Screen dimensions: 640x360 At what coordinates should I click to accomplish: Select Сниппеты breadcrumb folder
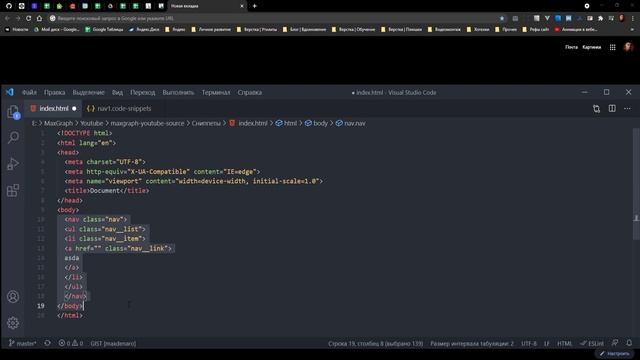tap(206, 123)
